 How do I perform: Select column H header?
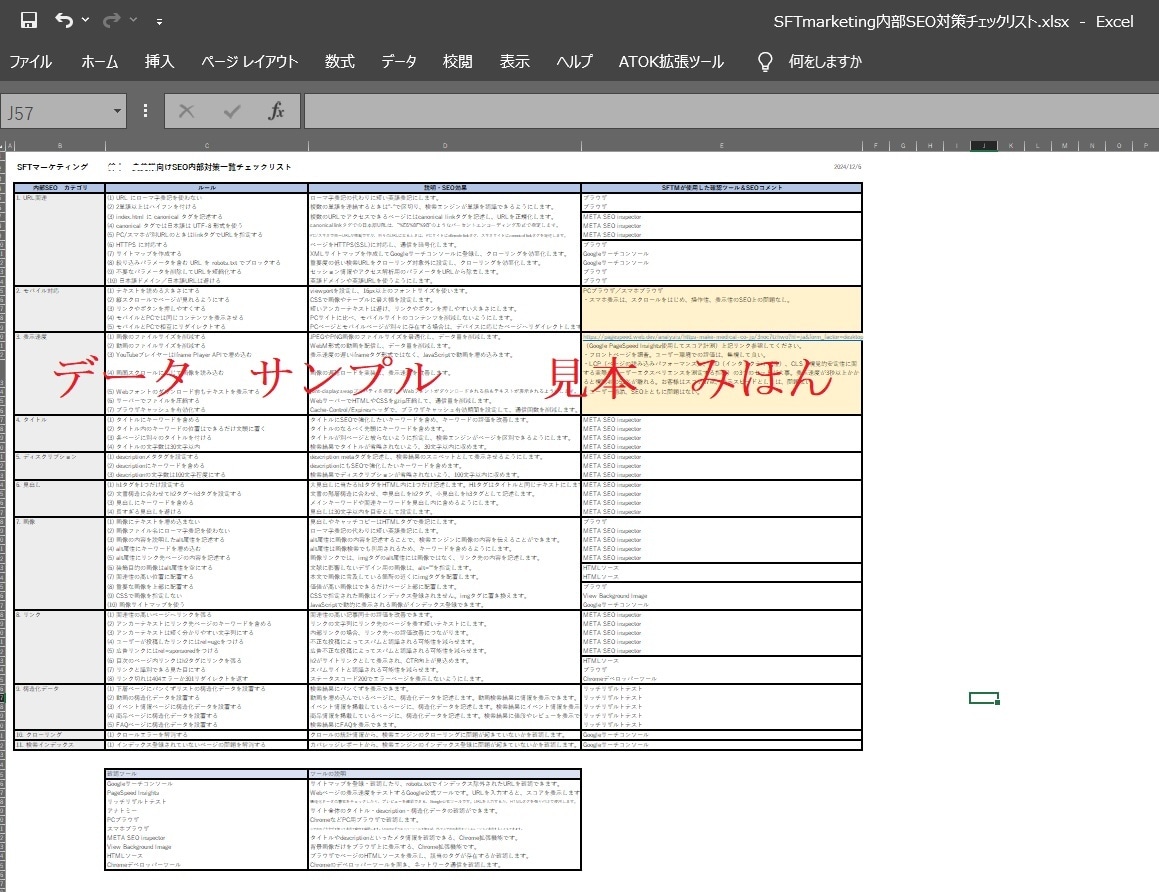pyautogui.click(x=930, y=146)
